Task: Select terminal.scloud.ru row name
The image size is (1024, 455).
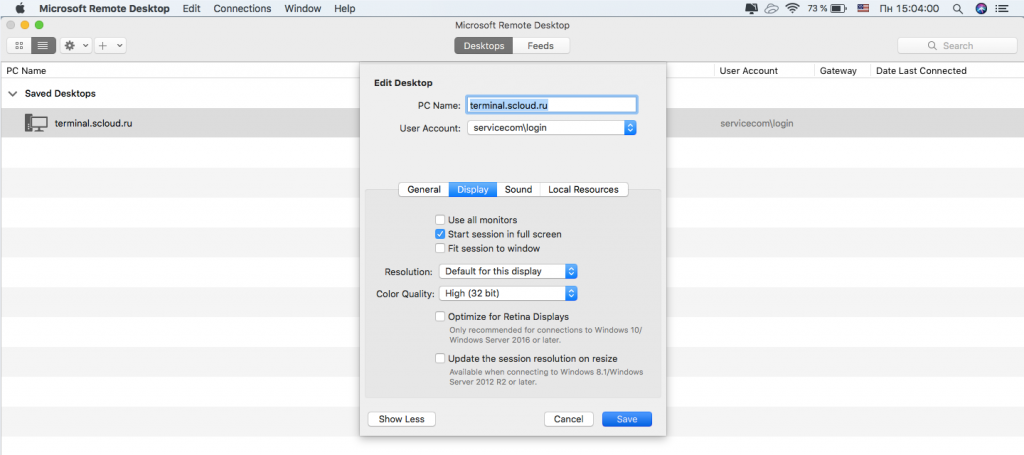Action: pos(93,123)
